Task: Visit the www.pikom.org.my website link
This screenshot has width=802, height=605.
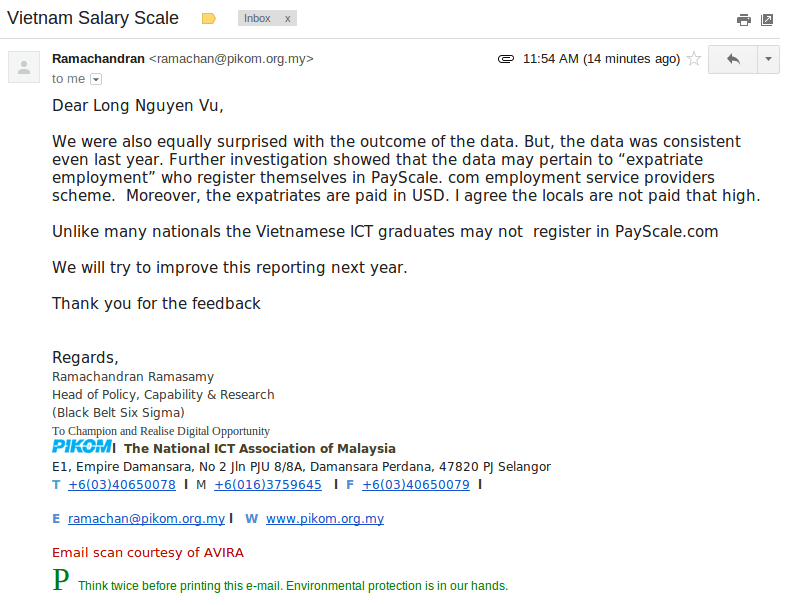Action: point(325,519)
